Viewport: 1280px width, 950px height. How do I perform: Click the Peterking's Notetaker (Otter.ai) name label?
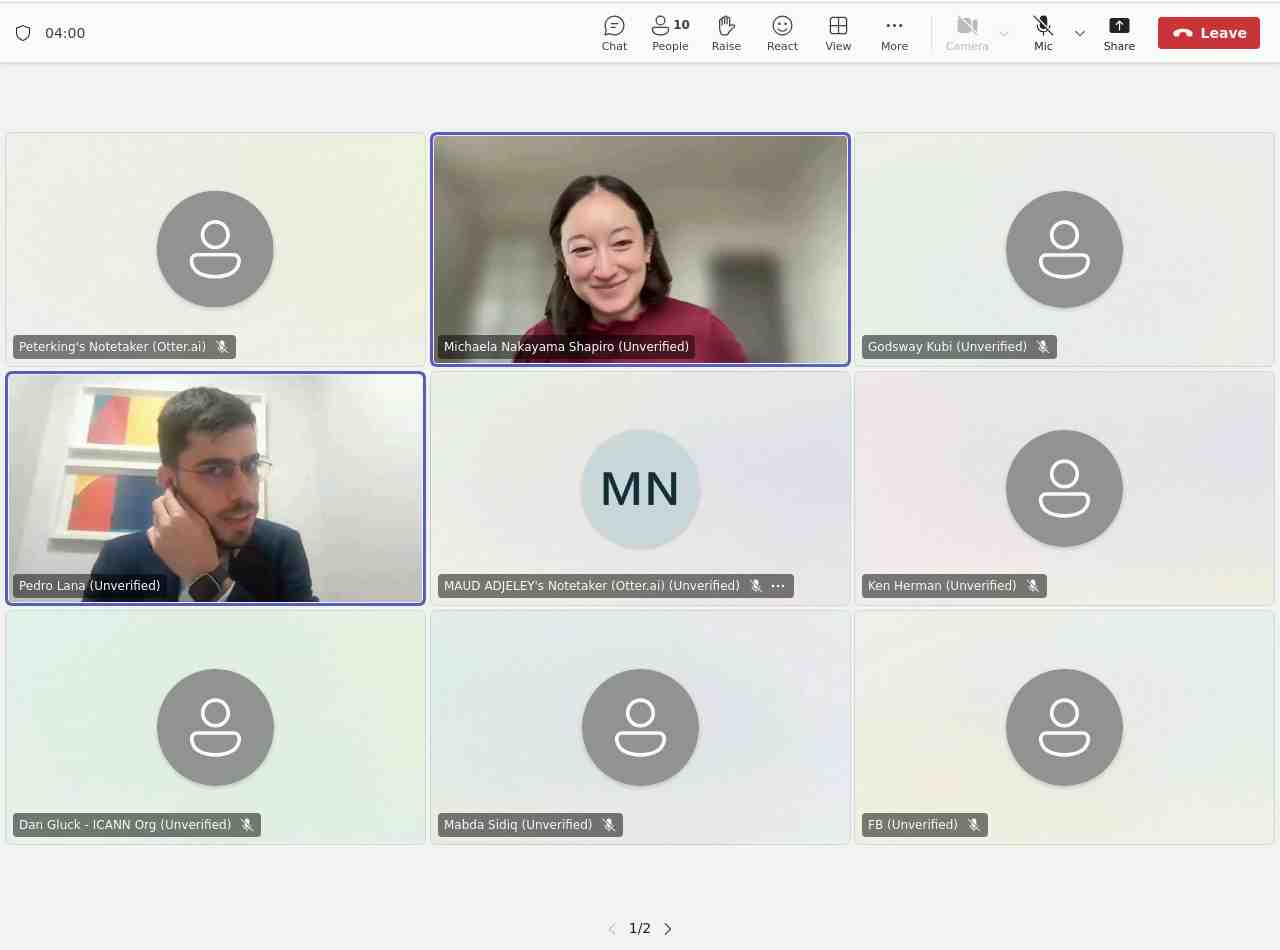click(112, 347)
